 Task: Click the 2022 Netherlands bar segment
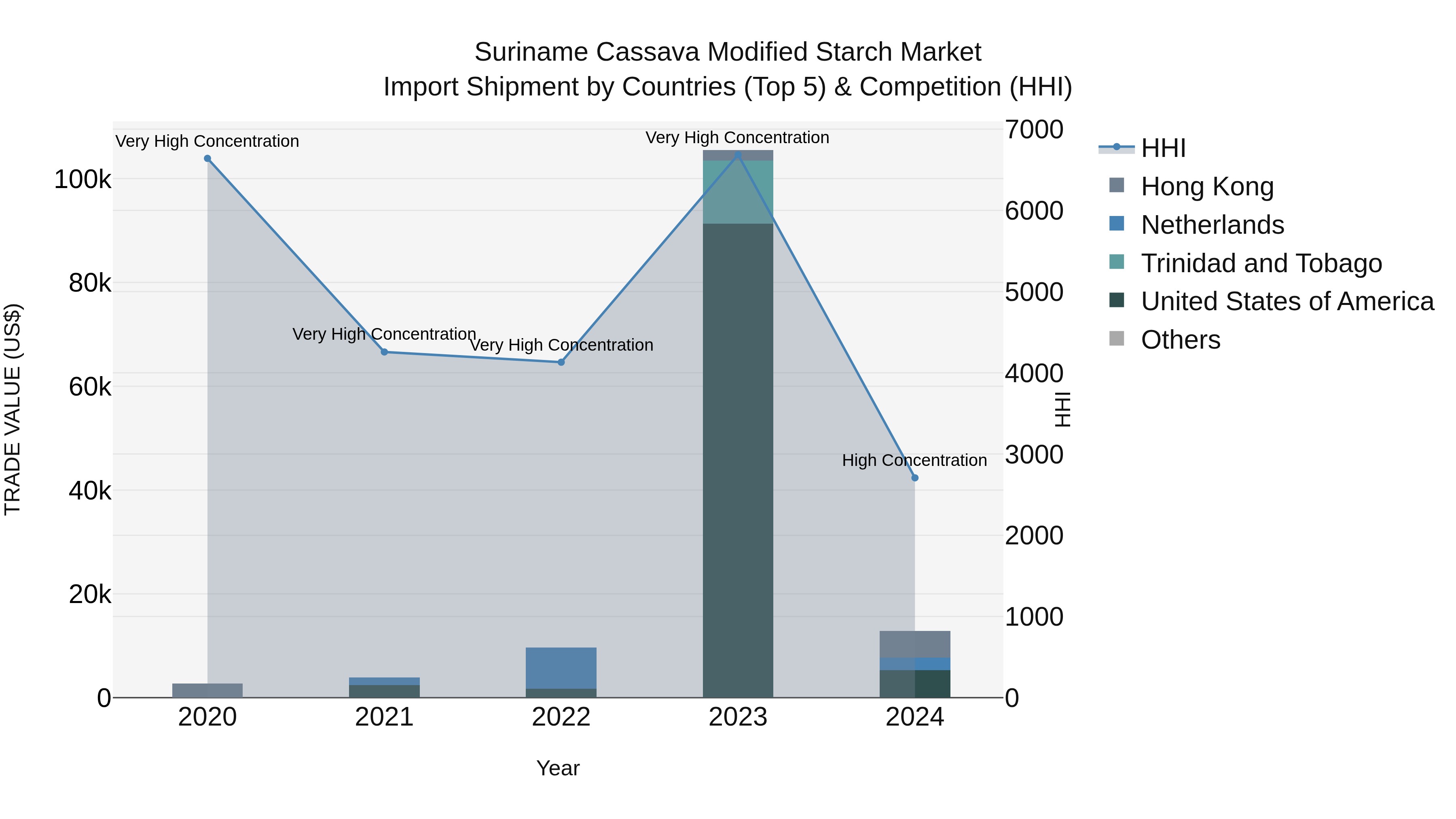pos(561,668)
